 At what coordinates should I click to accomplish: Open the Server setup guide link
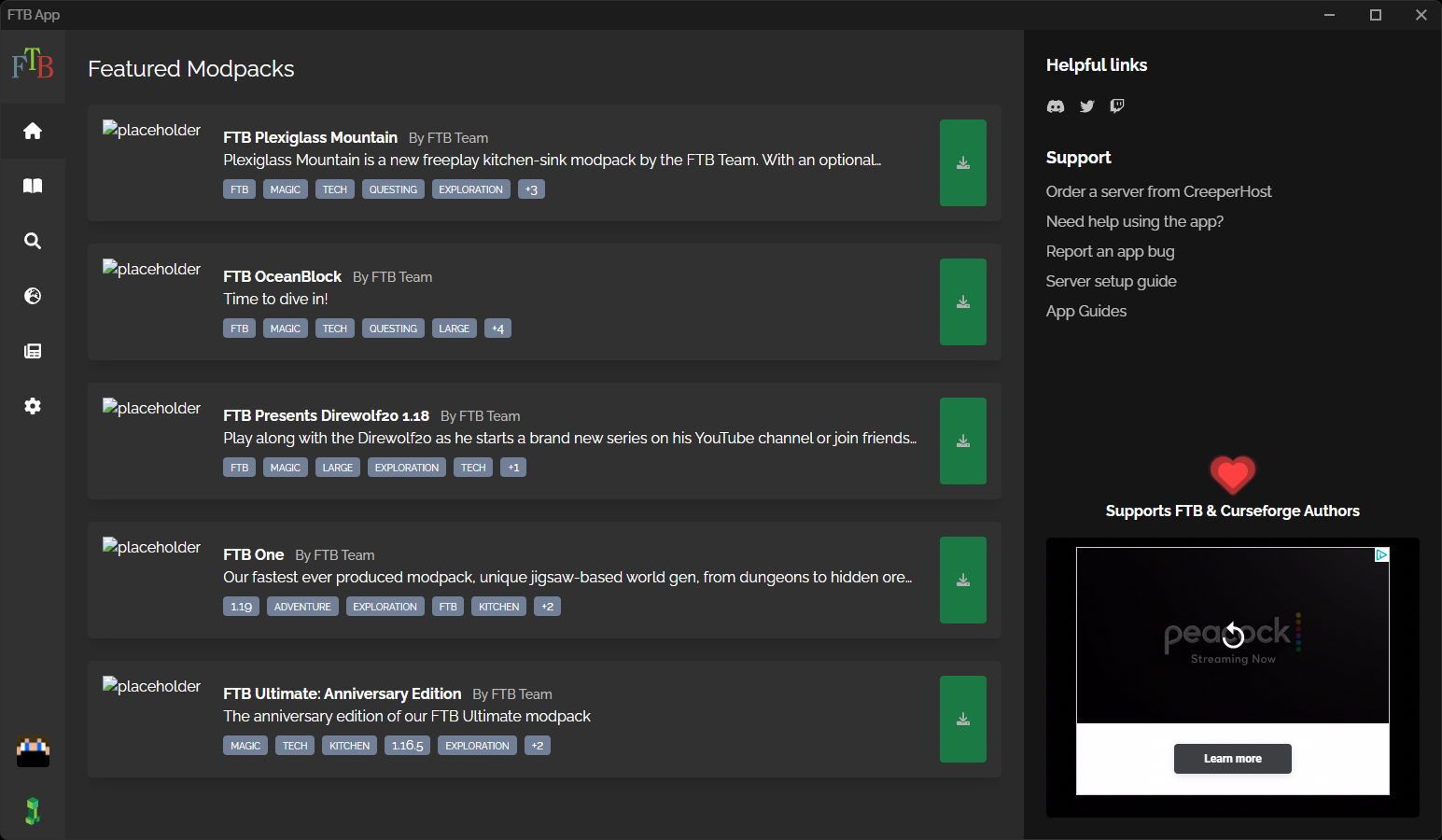pos(1111,280)
